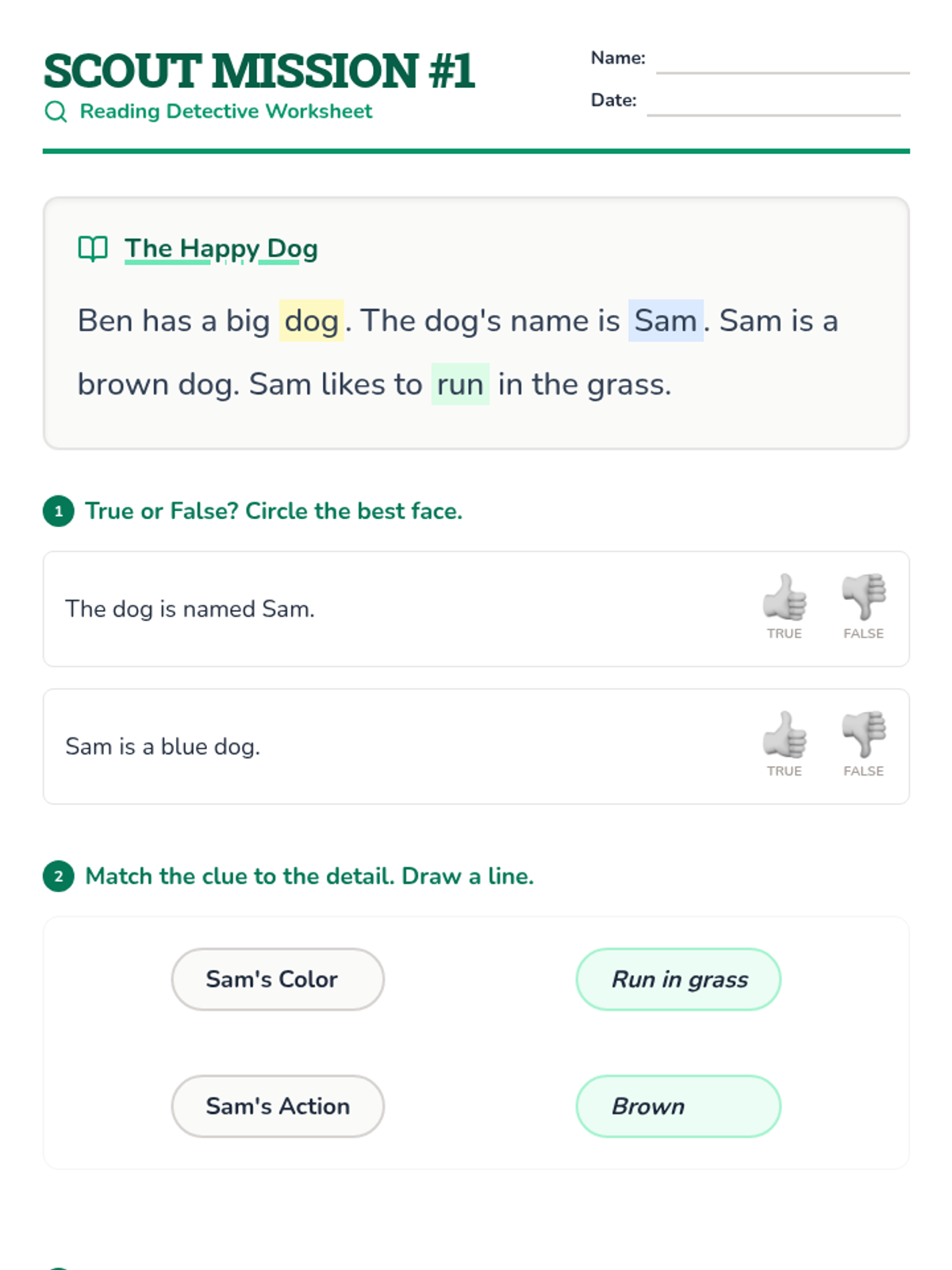Pick the "Brown" detail pill

(678, 1106)
